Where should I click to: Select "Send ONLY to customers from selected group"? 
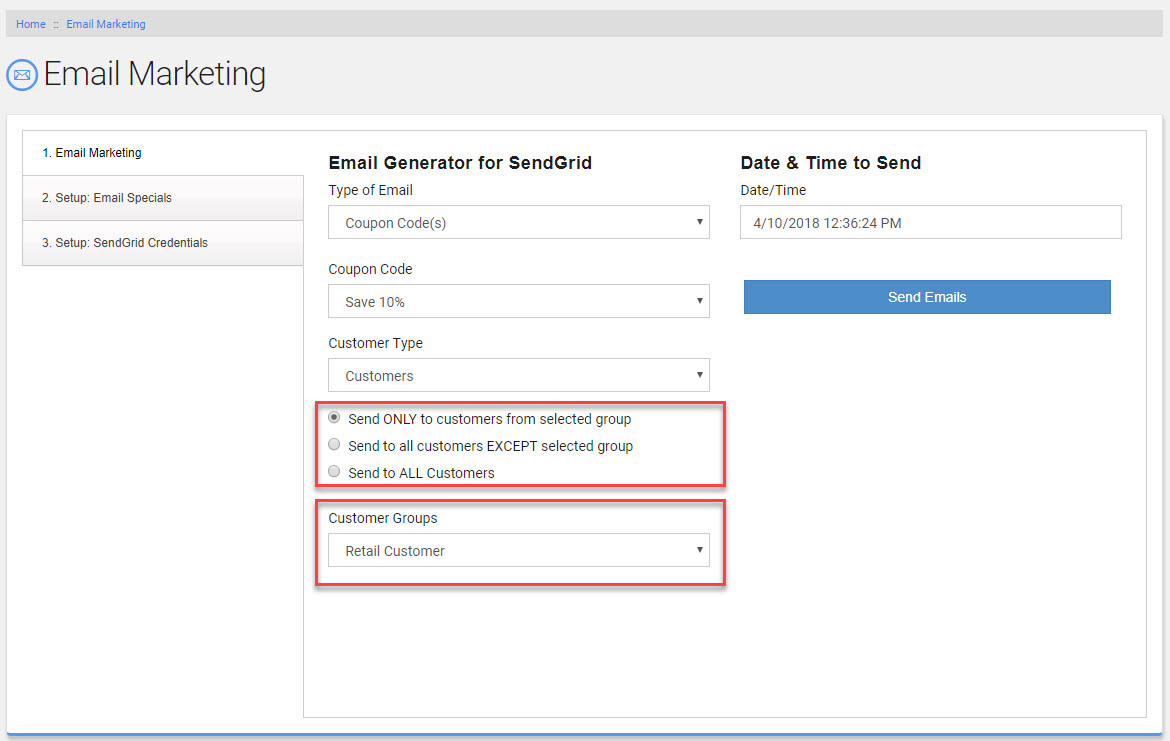pos(334,418)
